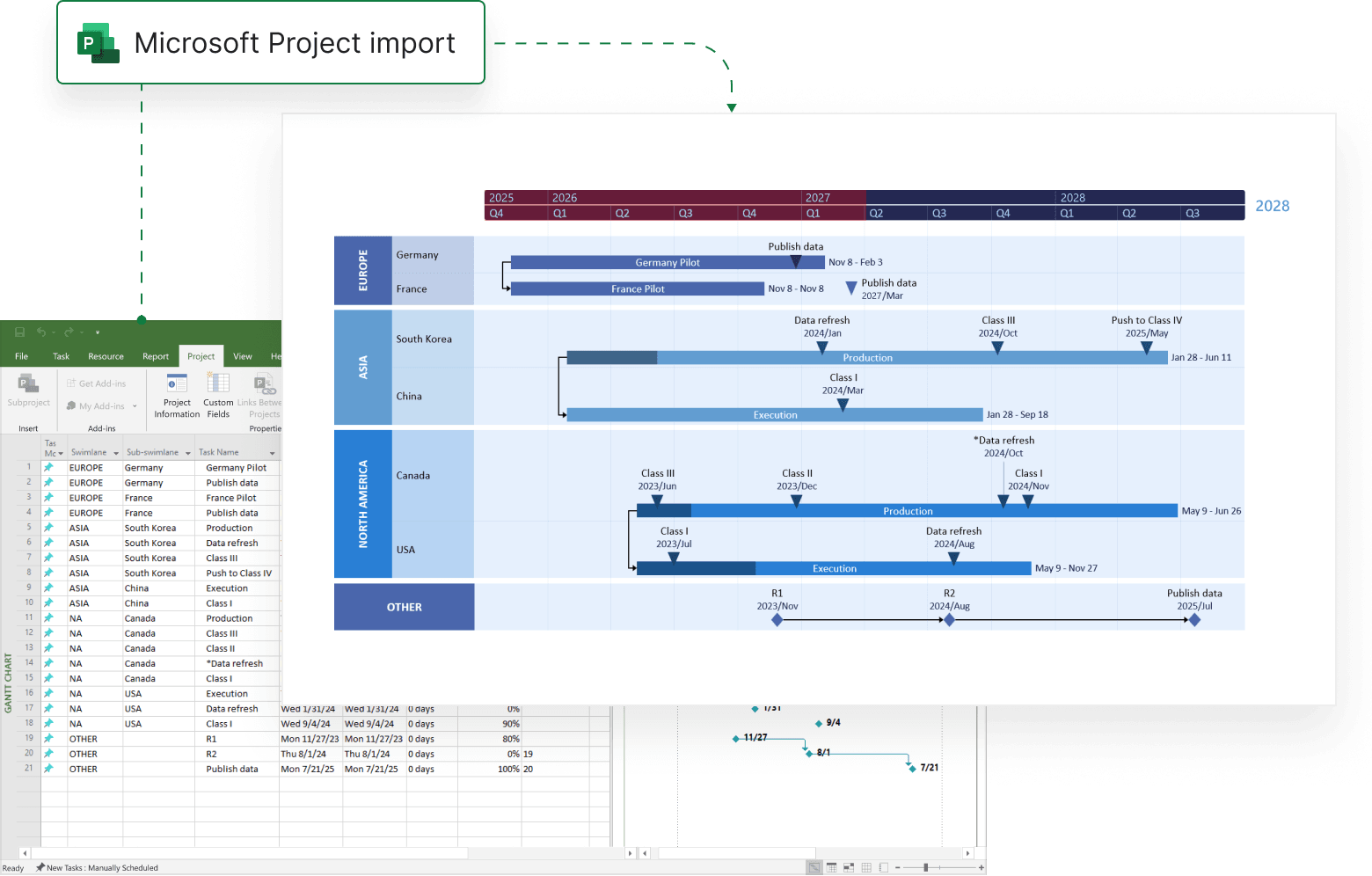Select the Resource Sheet view icon in status bar
The height and width of the screenshot is (876, 1372).
[x=866, y=867]
